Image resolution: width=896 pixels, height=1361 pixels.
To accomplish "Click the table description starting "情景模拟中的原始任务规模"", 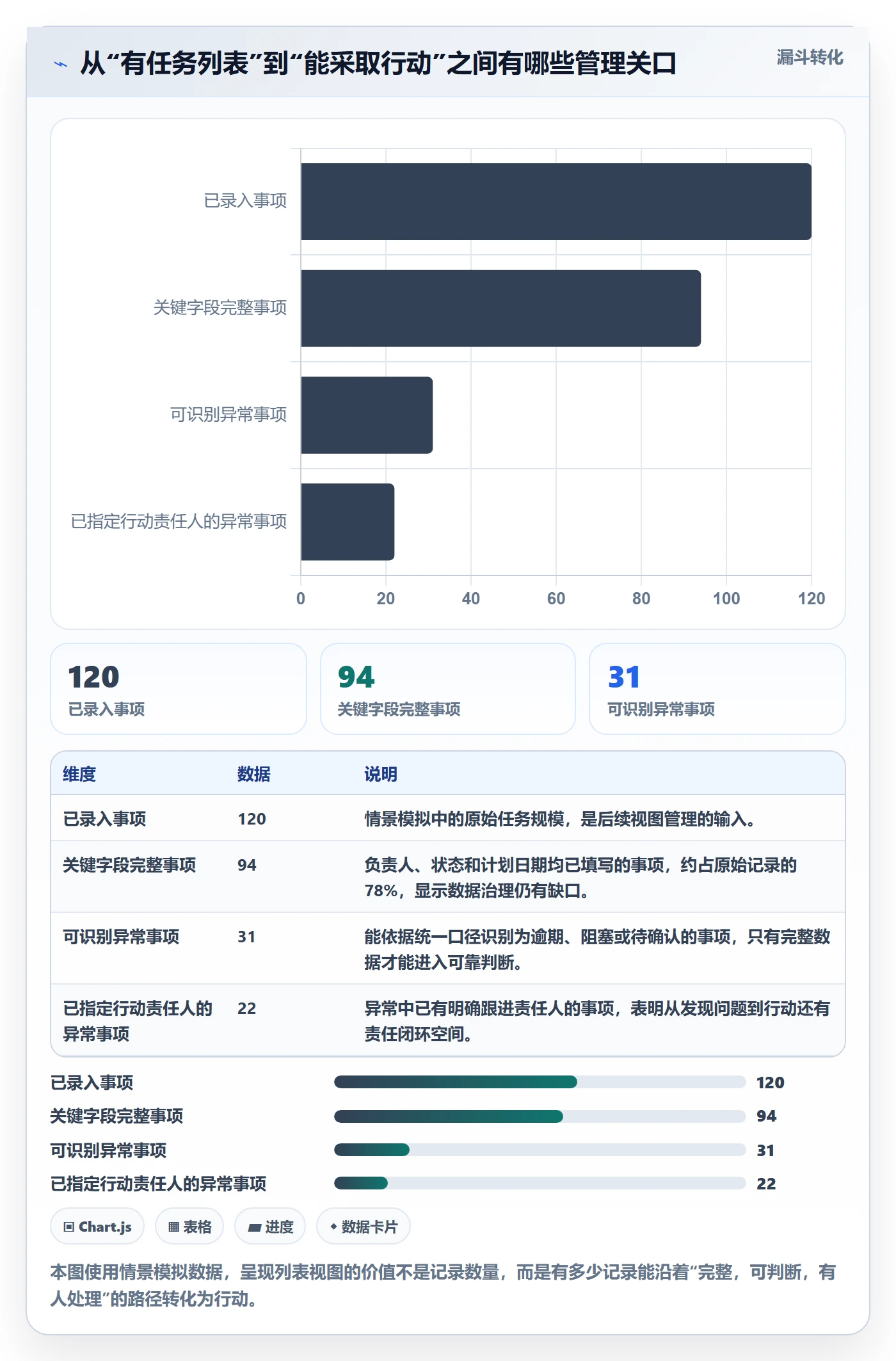I will click(x=559, y=819).
